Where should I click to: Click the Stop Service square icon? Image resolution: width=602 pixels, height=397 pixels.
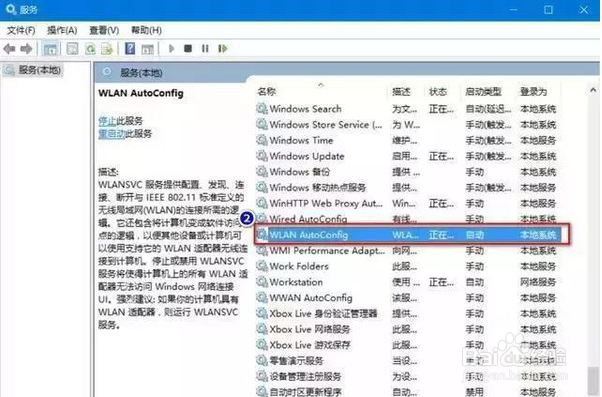188,49
